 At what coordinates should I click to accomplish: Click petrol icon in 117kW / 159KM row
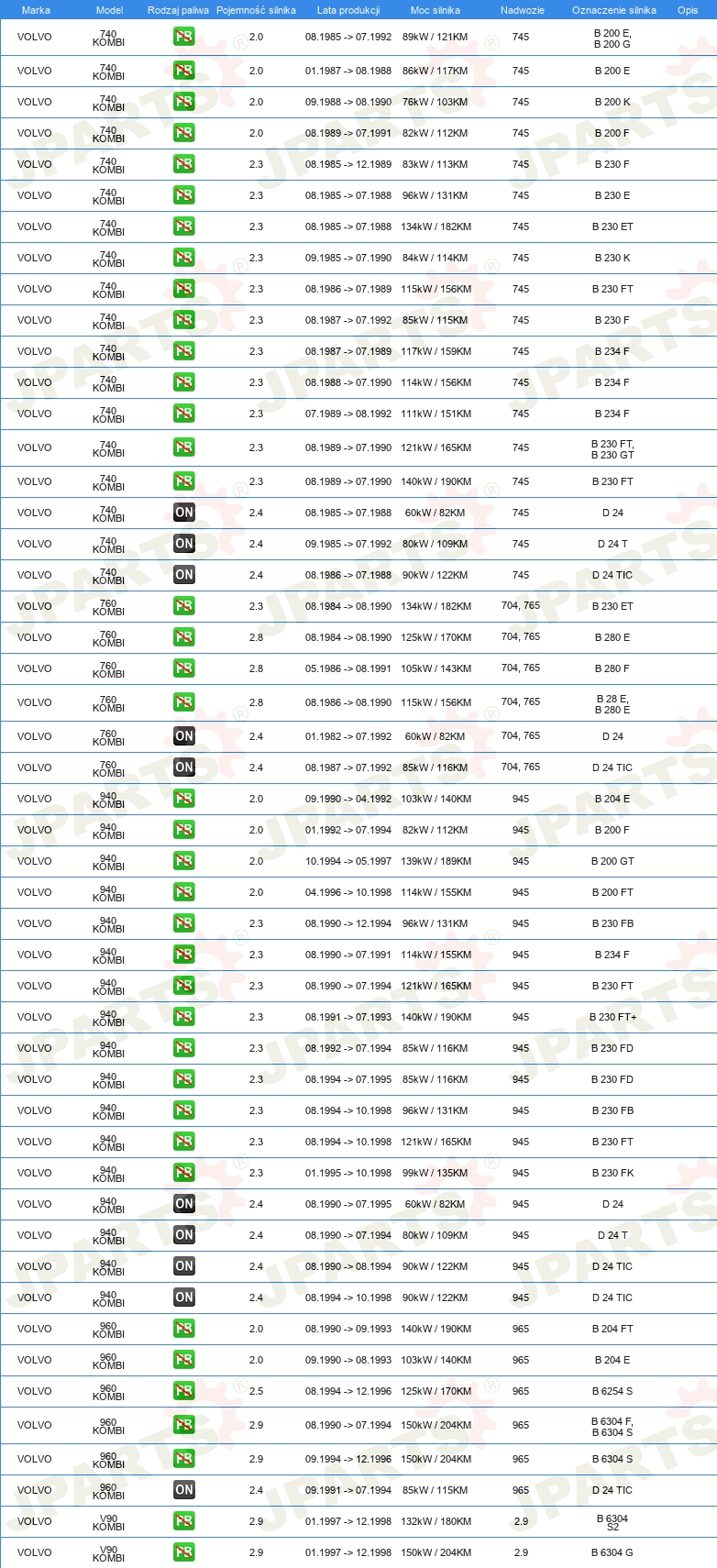tap(184, 351)
